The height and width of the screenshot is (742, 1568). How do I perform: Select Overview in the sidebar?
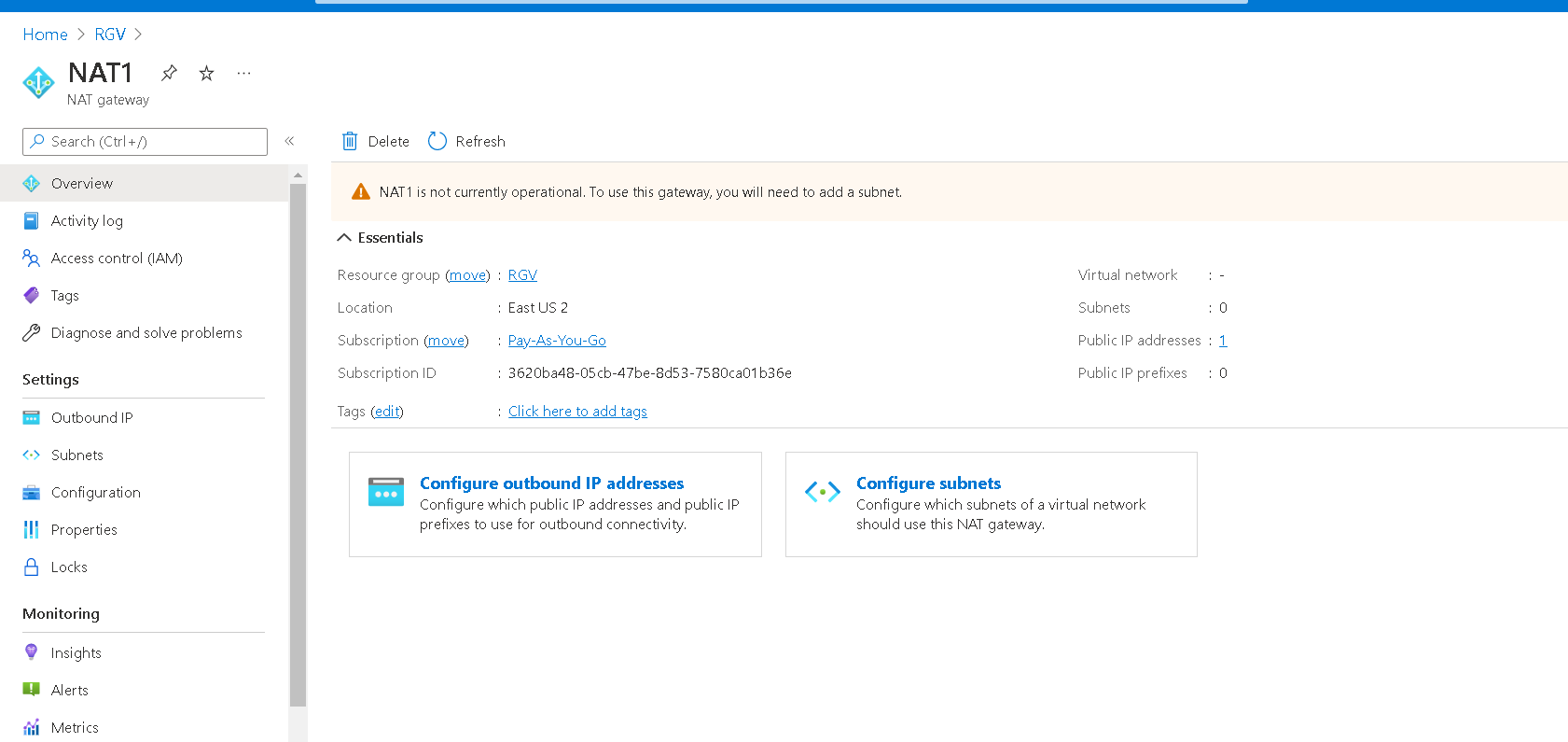click(145, 184)
